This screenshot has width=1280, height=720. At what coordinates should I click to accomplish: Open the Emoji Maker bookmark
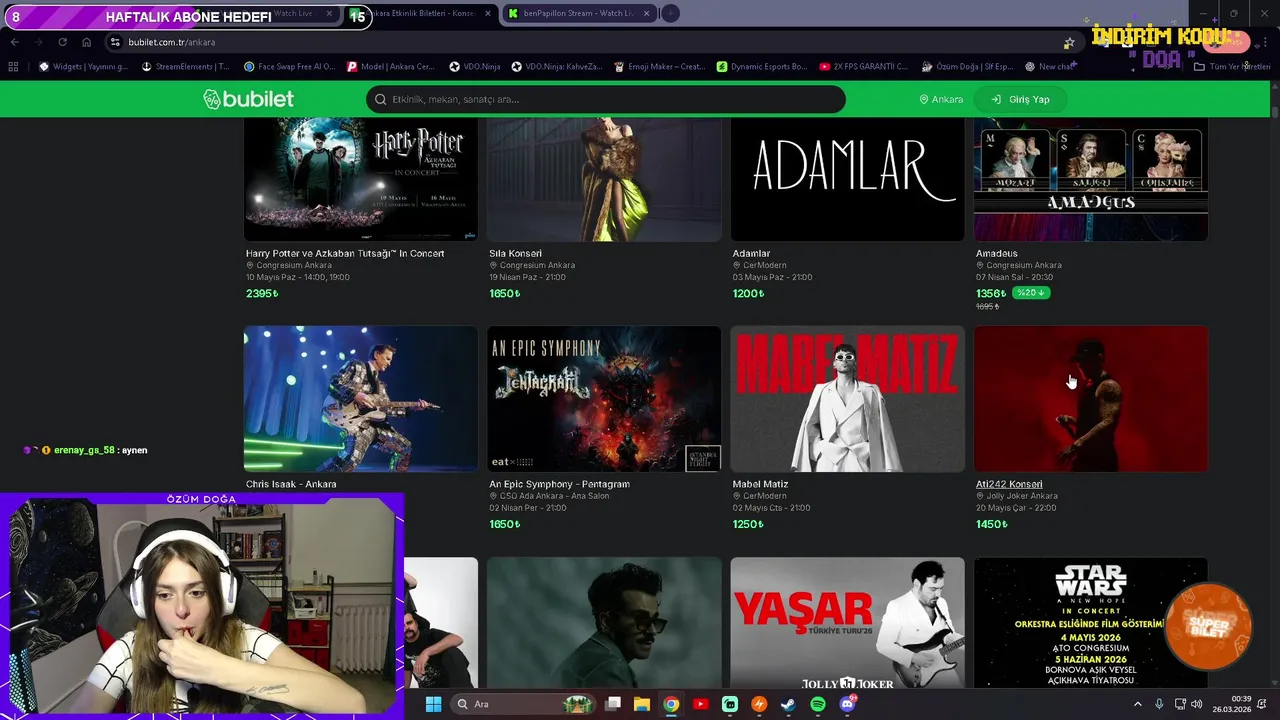tap(660, 67)
